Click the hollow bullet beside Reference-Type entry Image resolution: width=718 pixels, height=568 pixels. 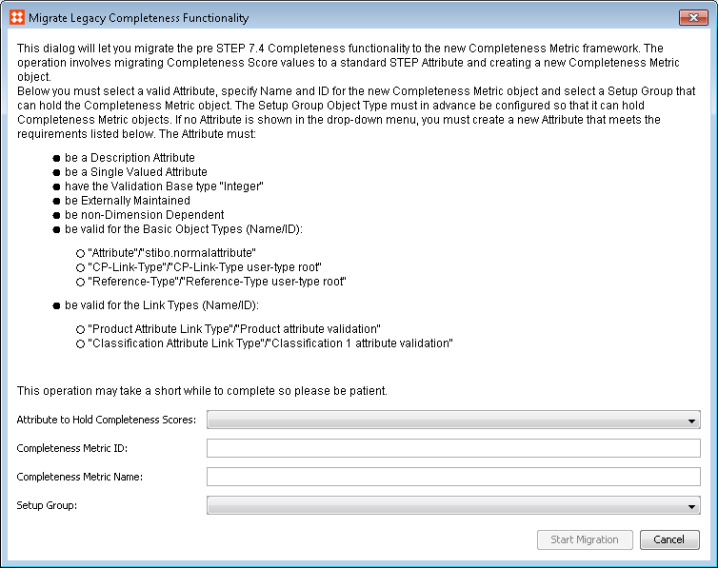81,282
